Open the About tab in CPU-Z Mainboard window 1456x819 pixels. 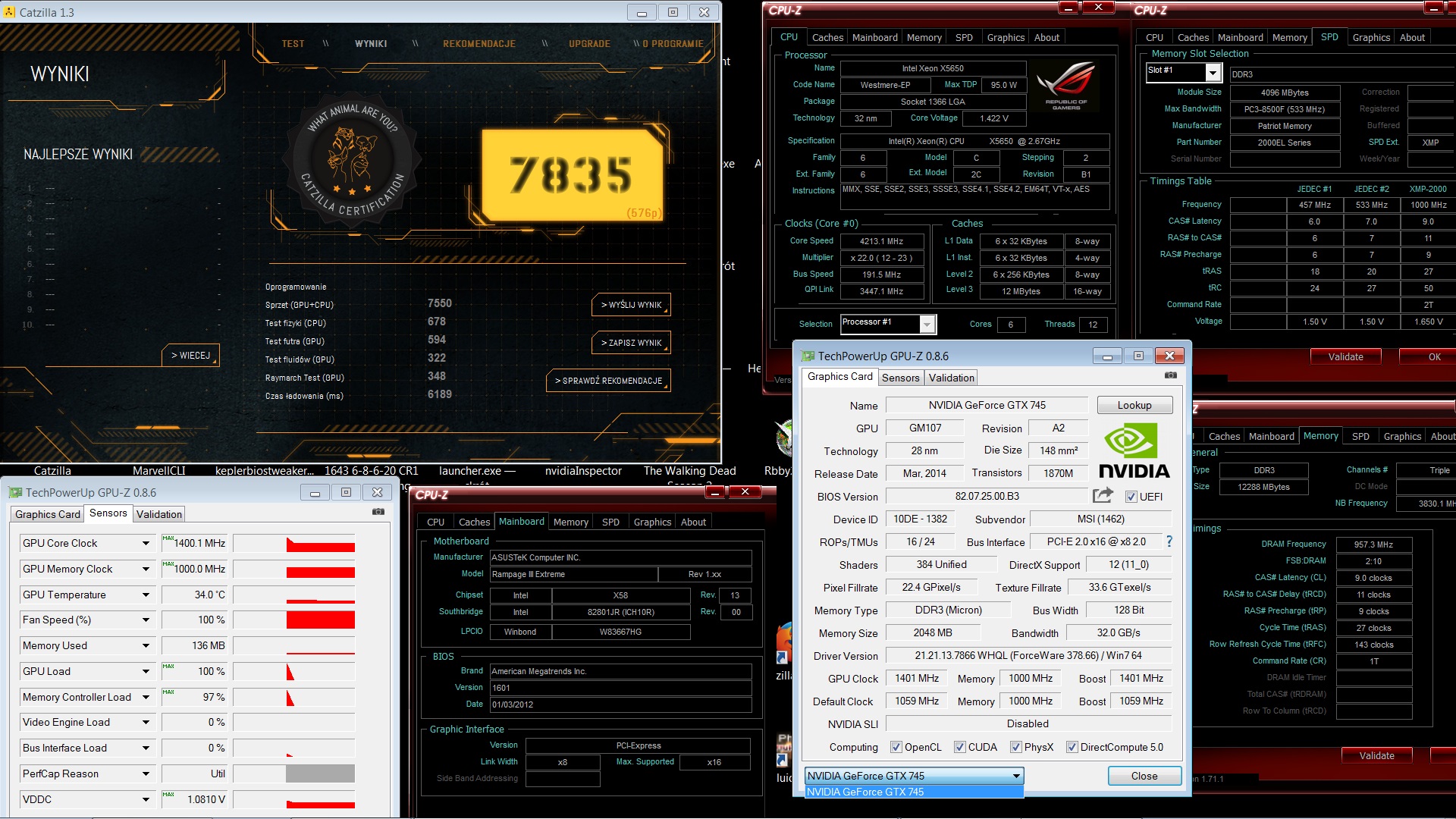click(x=693, y=522)
